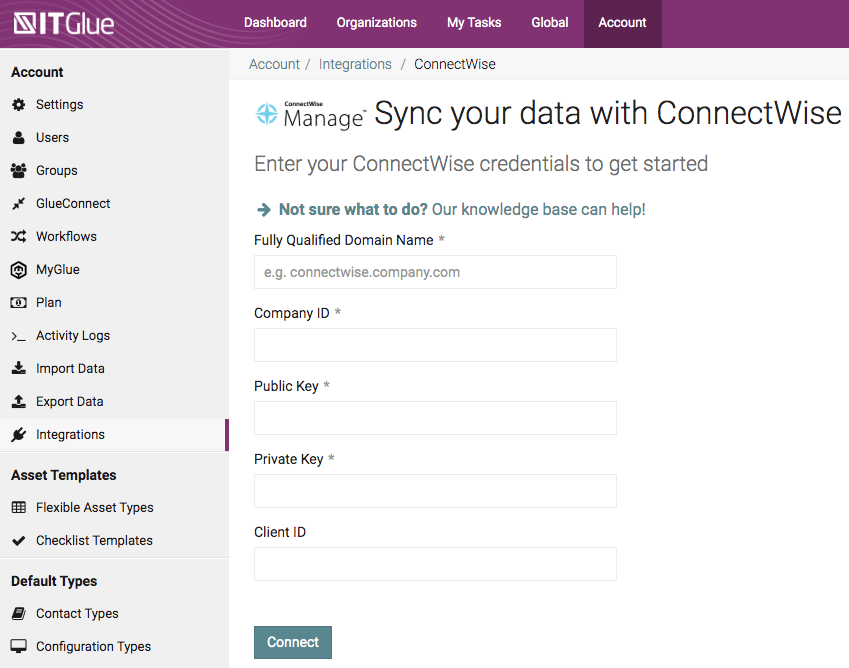Click the knowledge base arrow icon
The height and width of the screenshot is (668, 849).
point(264,209)
